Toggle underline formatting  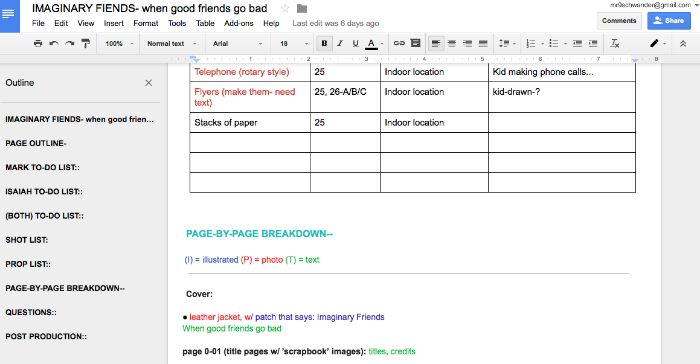355,43
